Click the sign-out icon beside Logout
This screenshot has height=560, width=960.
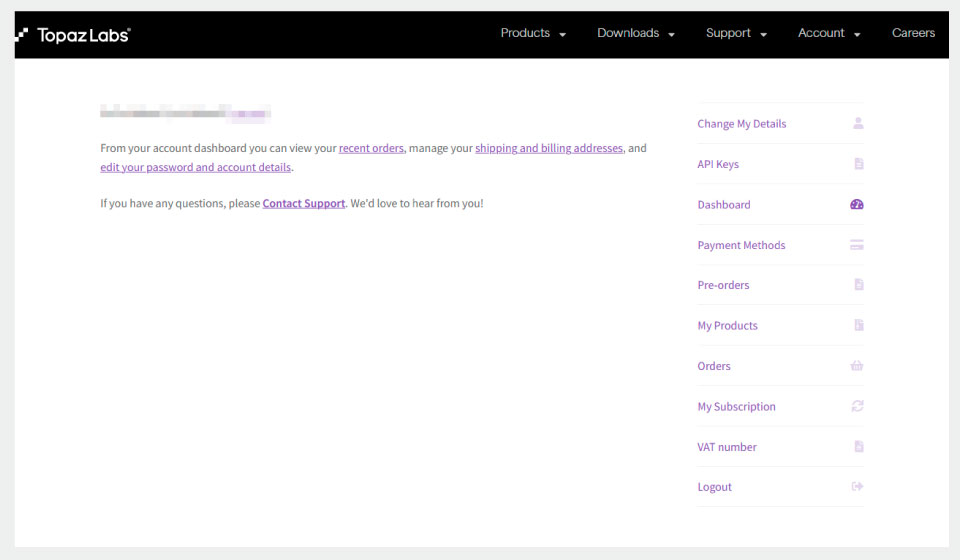[x=857, y=487]
